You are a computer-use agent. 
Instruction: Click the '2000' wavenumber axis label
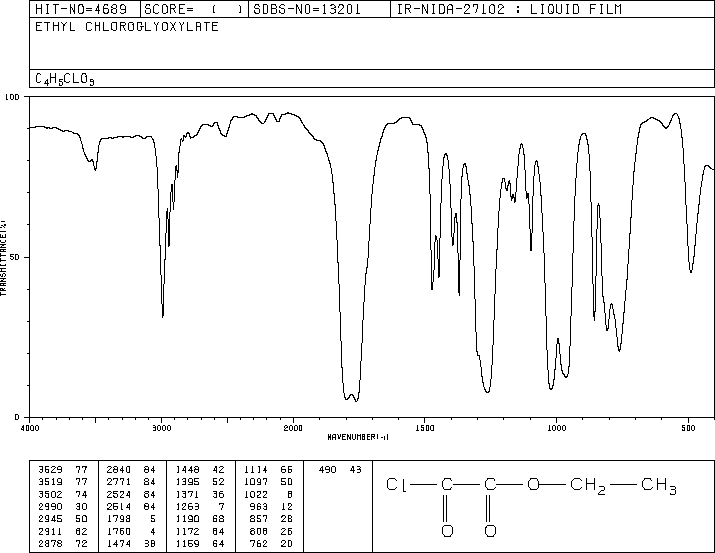tap(293, 428)
